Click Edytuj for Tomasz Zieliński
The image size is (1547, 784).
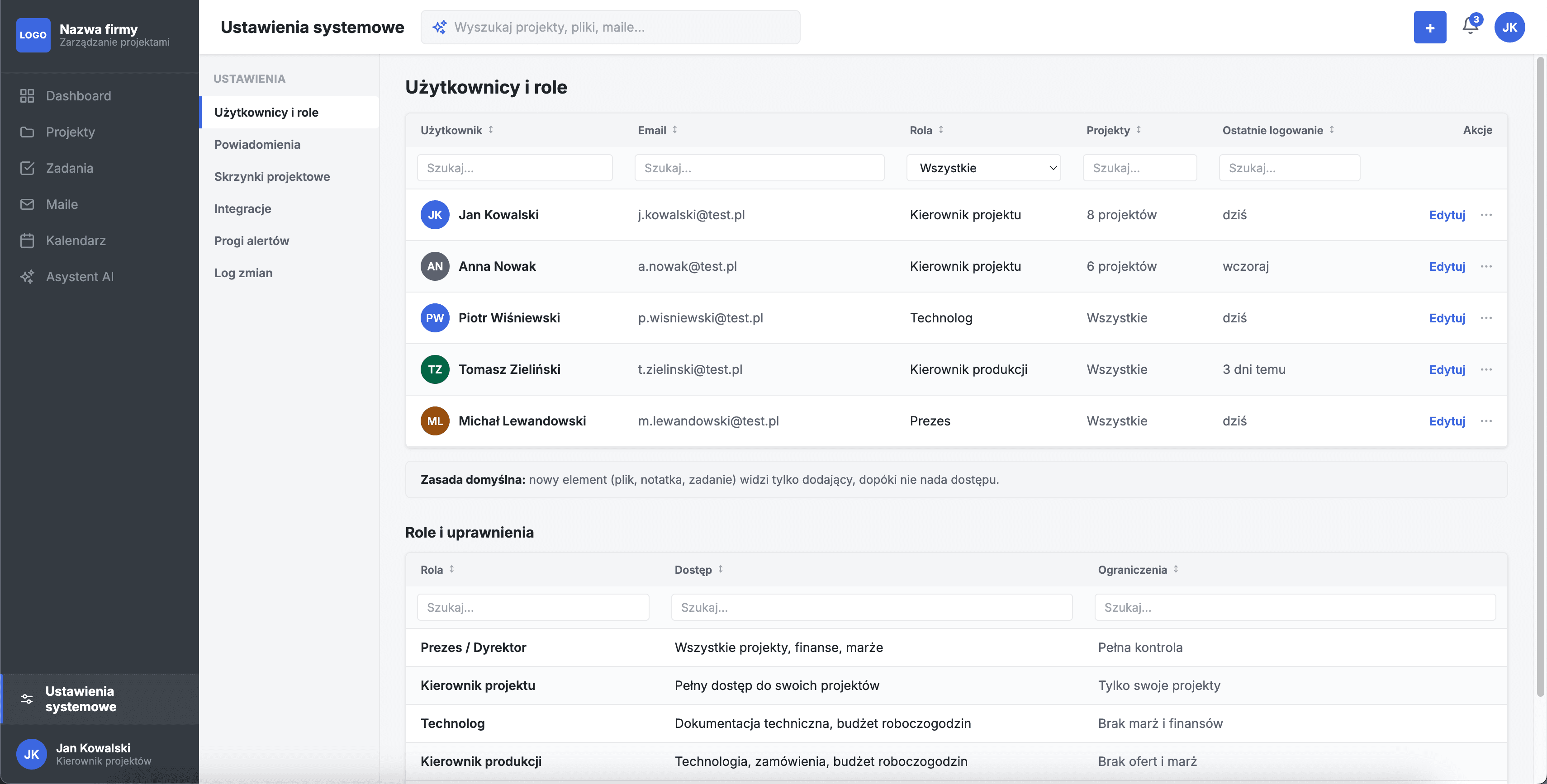[1447, 370]
